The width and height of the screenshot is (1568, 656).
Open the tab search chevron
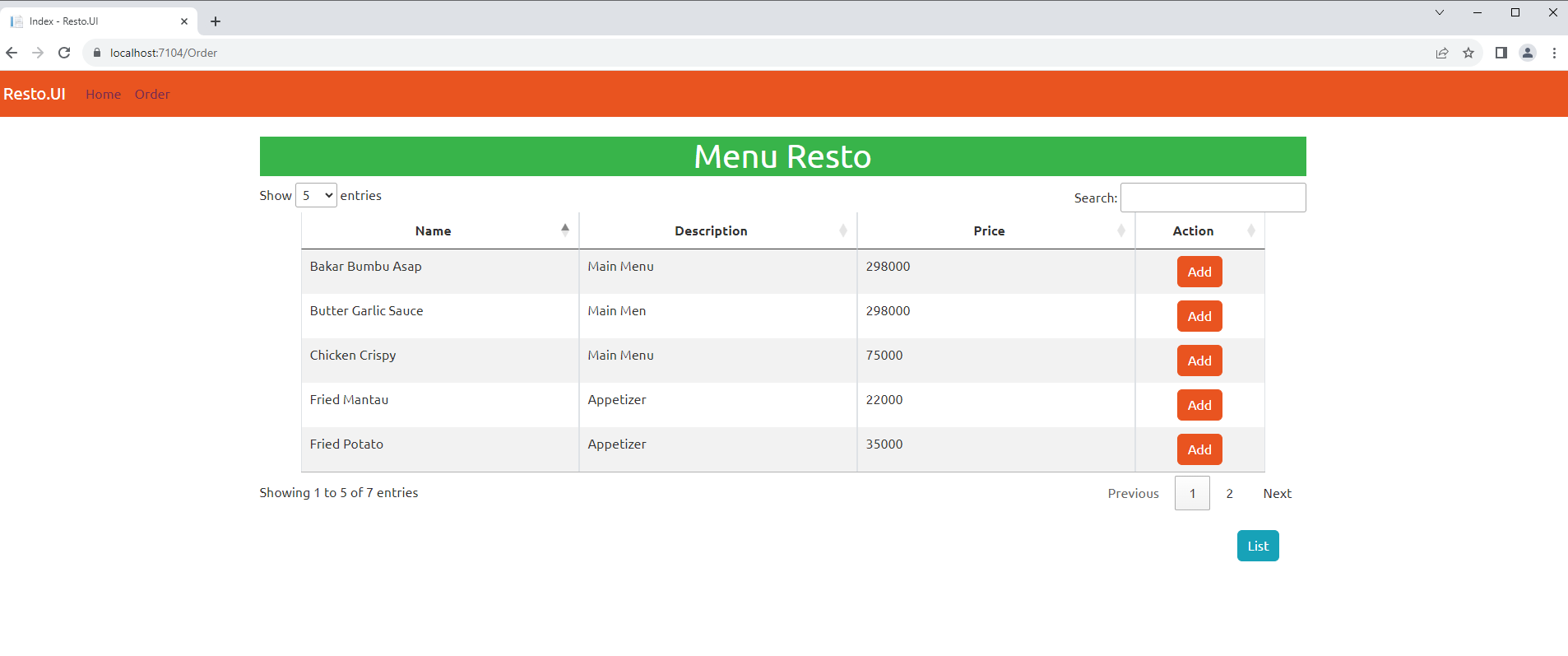pyautogui.click(x=1440, y=12)
